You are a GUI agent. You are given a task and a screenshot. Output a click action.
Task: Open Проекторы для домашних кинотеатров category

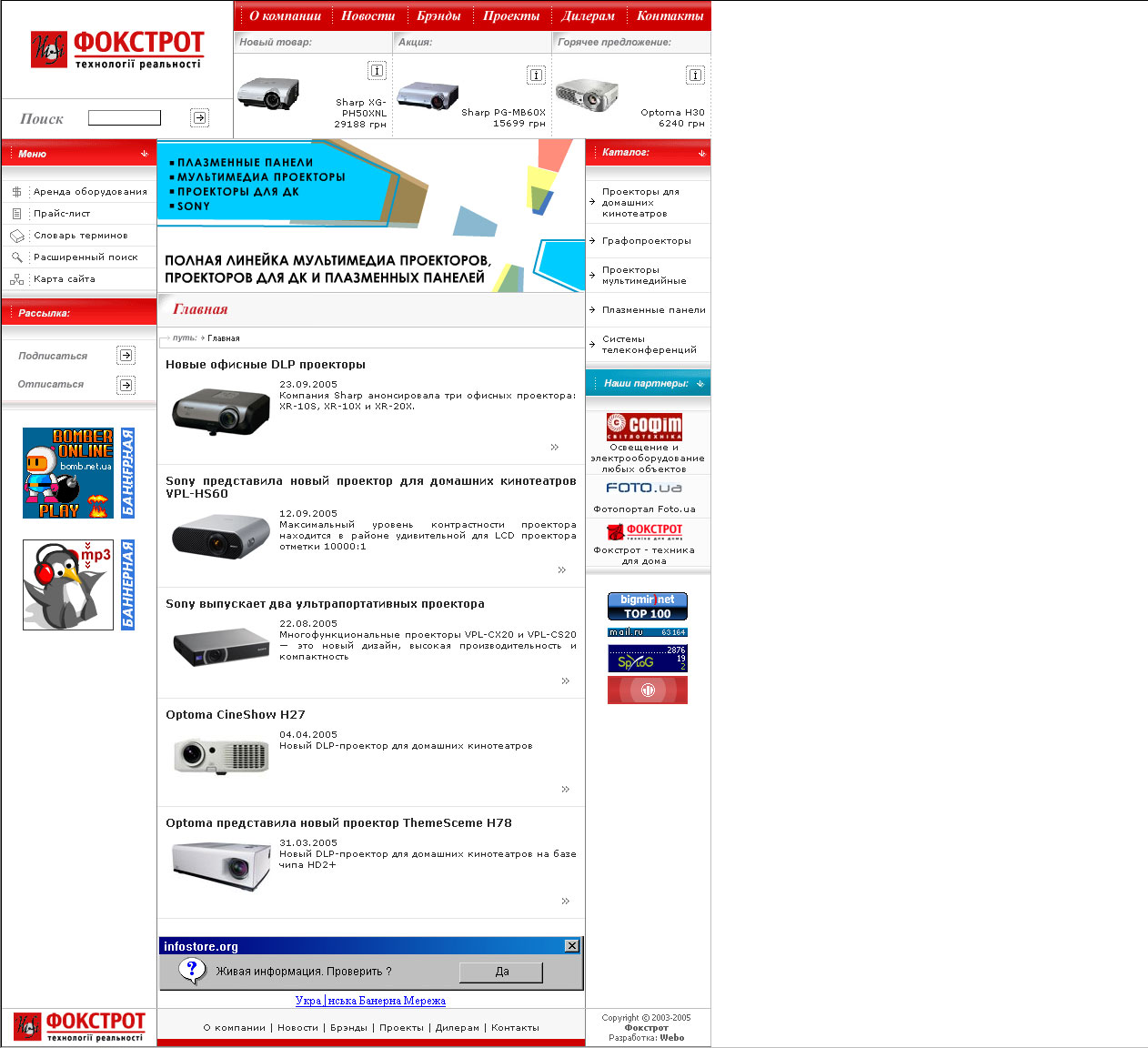641,203
